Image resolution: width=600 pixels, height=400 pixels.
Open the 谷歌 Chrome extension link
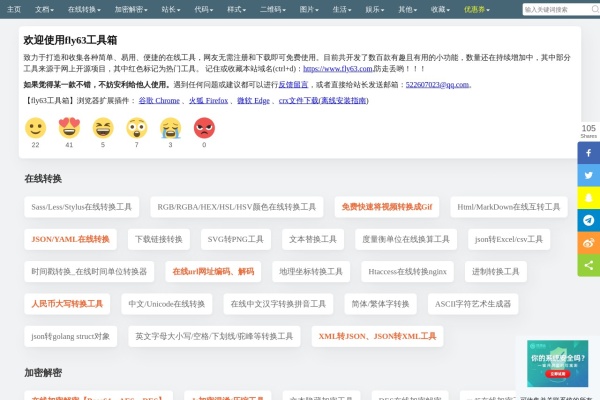click(x=160, y=101)
